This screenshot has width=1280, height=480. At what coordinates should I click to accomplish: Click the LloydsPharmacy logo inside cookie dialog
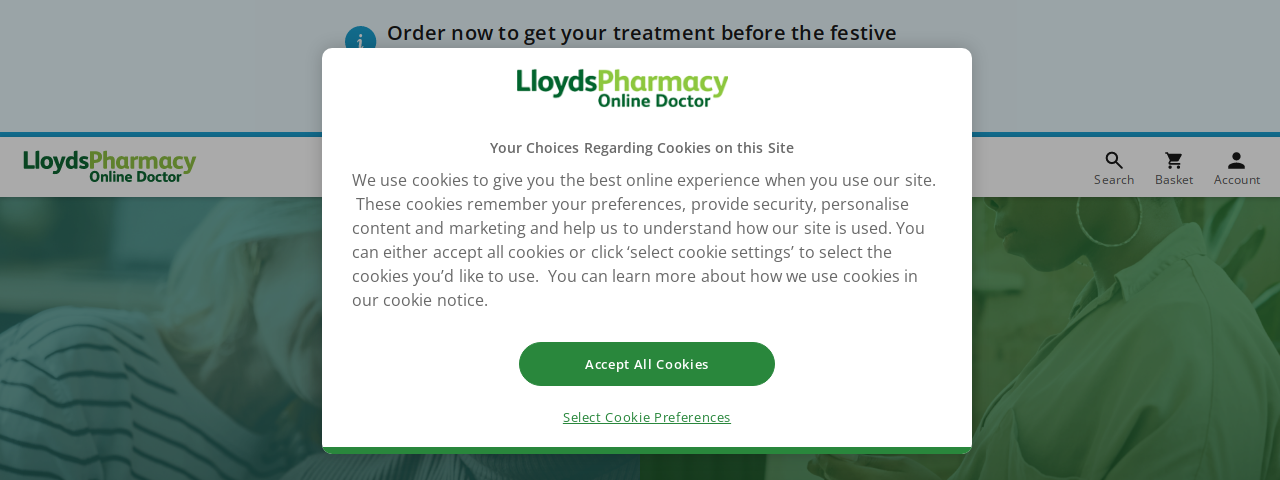tap(622, 88)
